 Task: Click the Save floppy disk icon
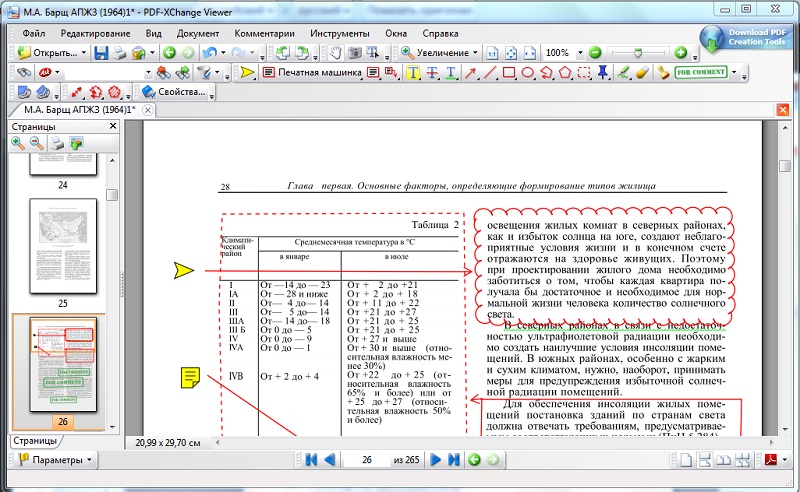pos(100,52)
